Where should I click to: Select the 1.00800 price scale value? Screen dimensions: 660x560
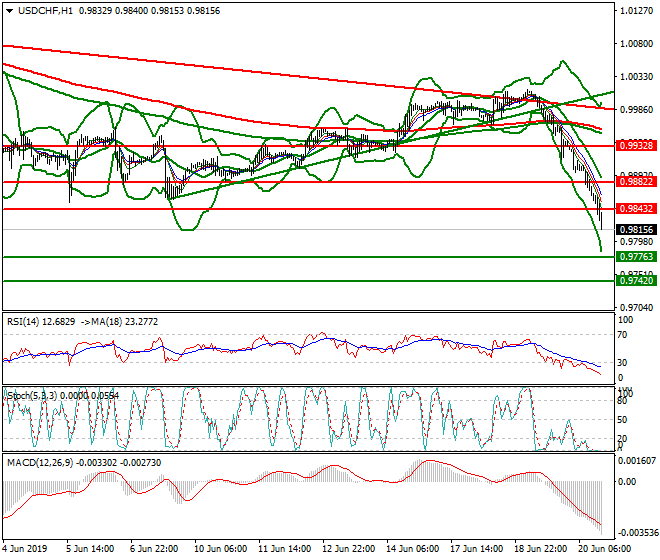637,44
